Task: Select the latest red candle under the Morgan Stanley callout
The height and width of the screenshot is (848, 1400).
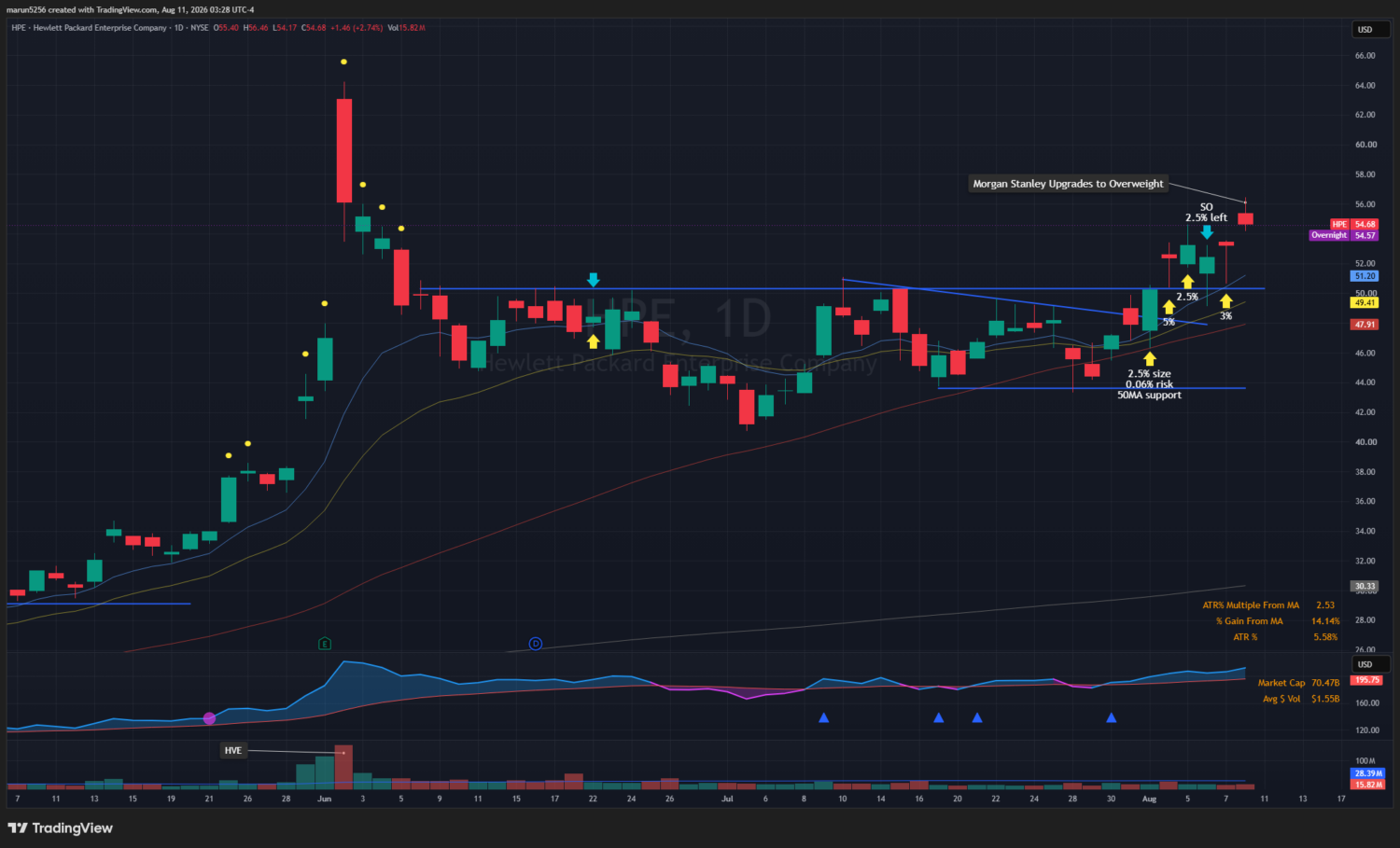Action: click(x=1245, y=218)
